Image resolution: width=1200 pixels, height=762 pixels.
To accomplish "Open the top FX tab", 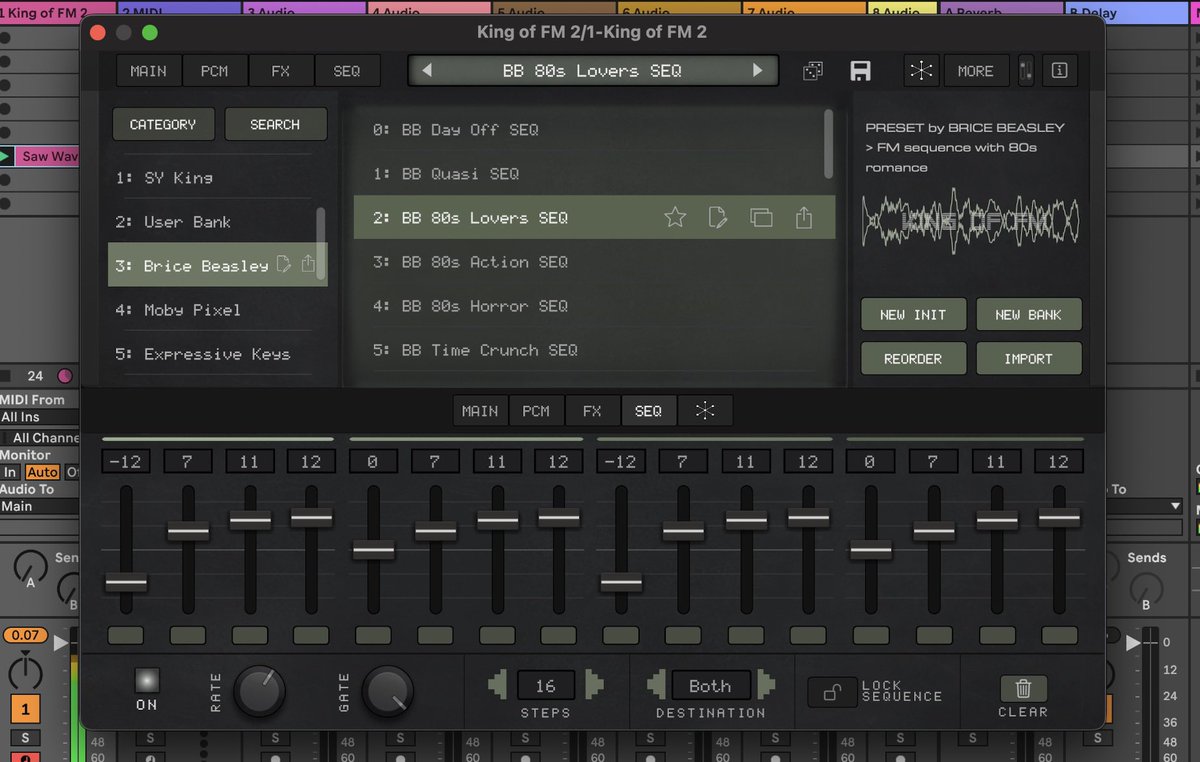I will click(x=281, y=71).
